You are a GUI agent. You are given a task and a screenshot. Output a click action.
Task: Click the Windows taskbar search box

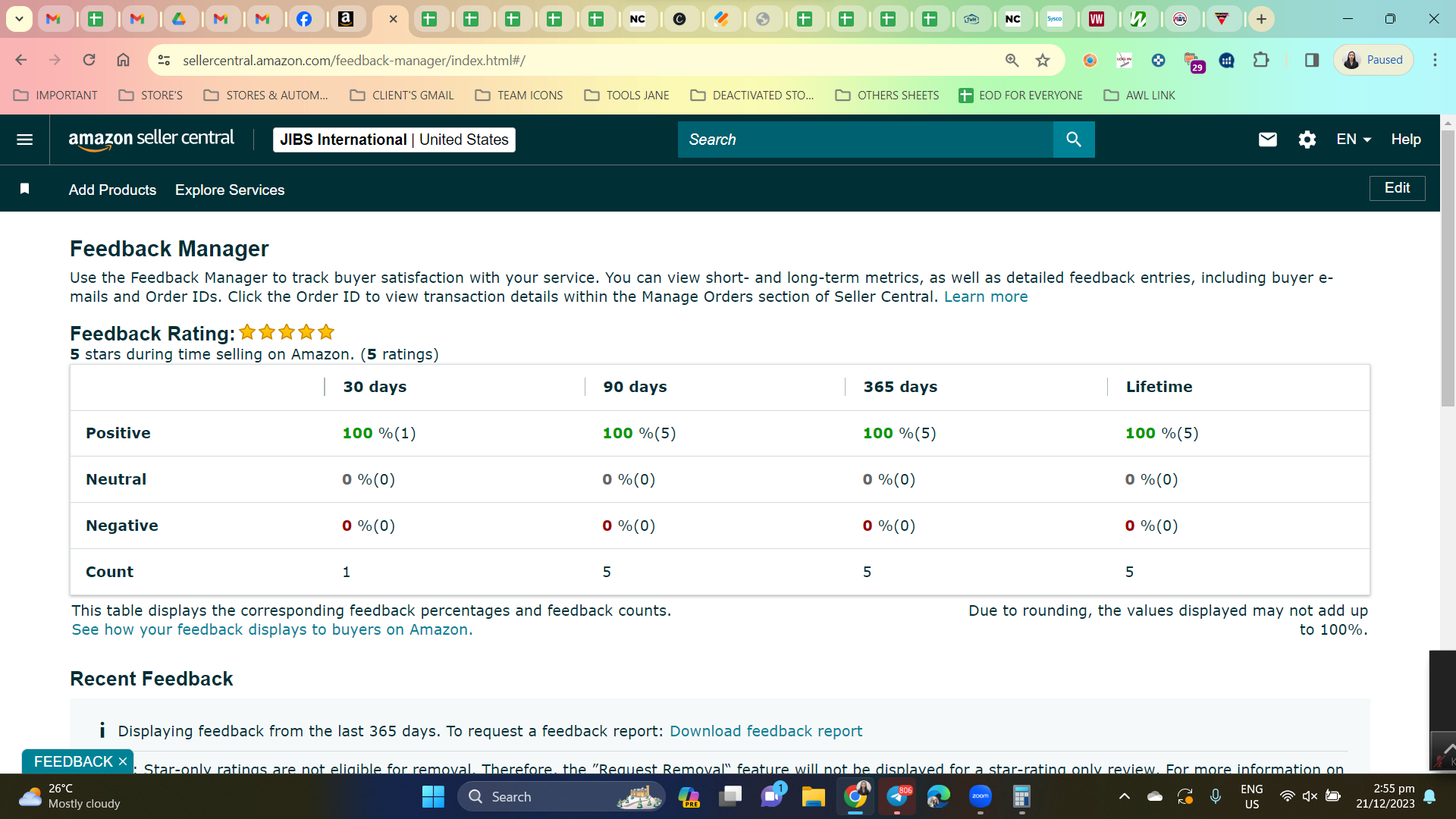561,796
